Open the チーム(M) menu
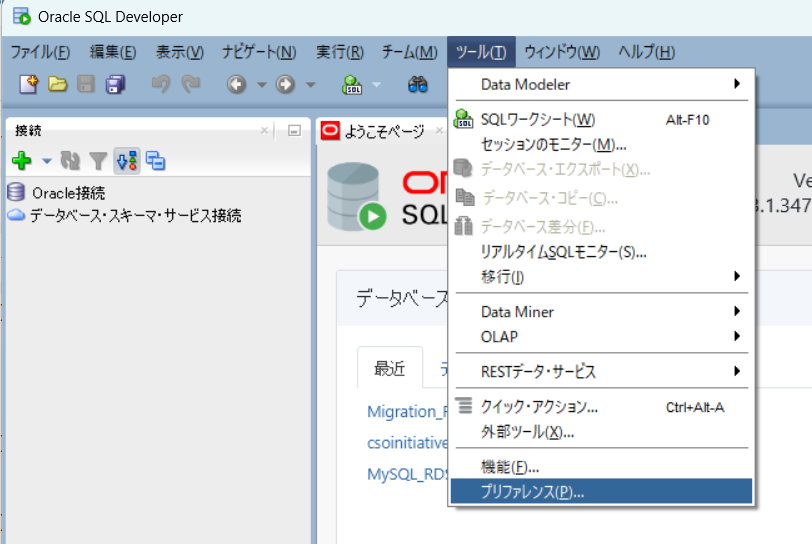This screenshot has width=812, height=544. [x=410, y=52]
